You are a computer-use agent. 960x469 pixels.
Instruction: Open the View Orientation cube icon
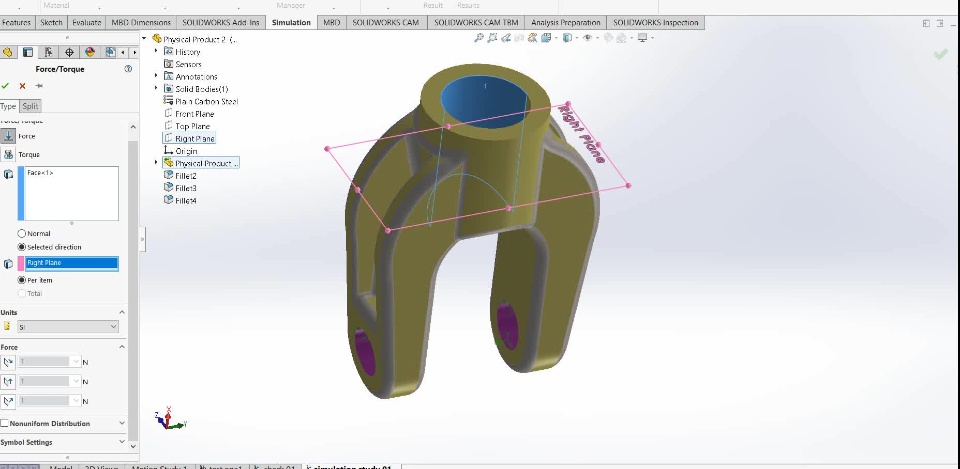click(x=546, y=38)
